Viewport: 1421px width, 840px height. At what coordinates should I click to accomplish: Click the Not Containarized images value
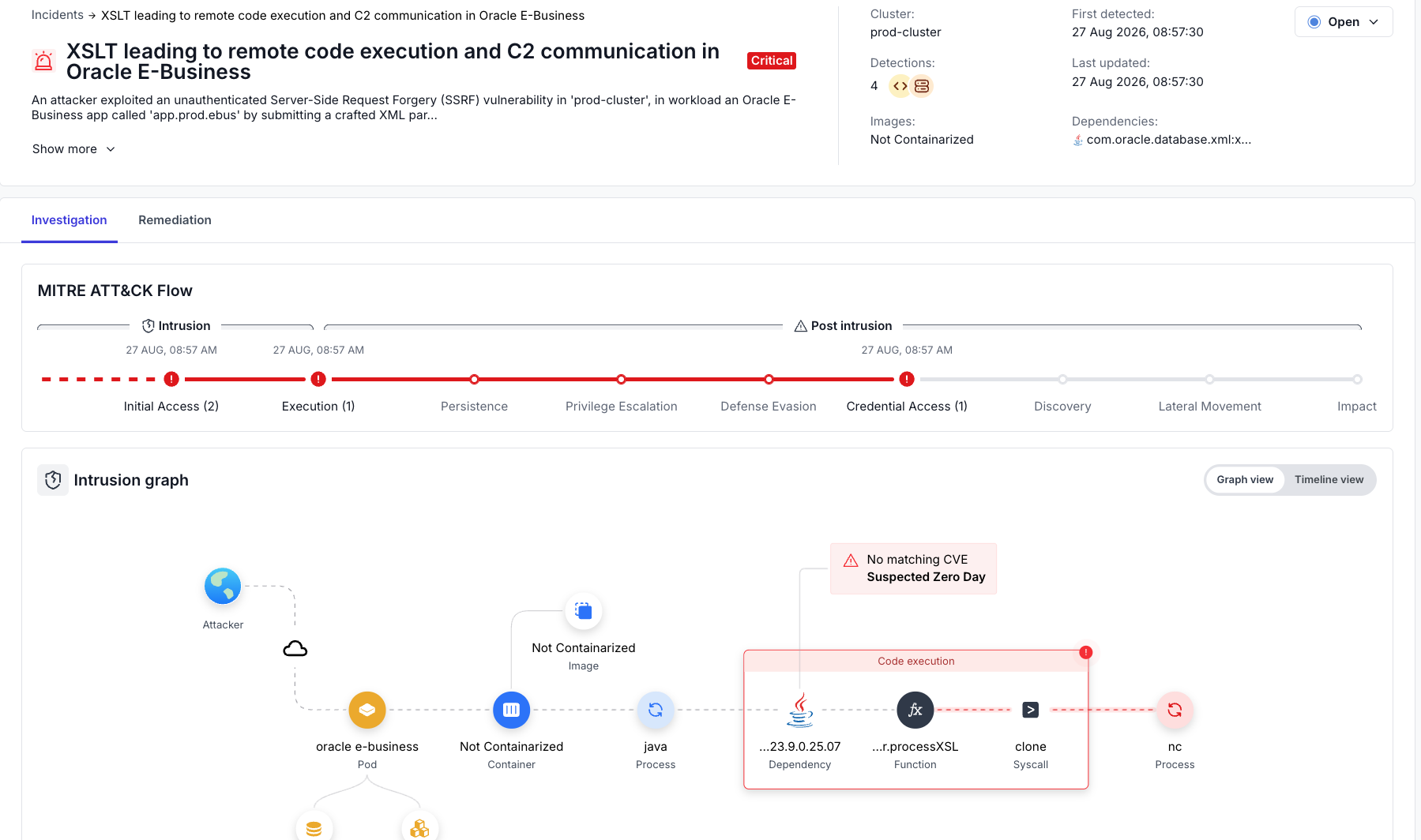[x=922, y=140]
